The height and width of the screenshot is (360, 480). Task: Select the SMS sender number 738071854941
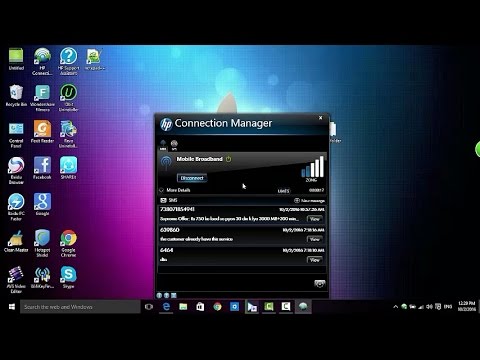pos(177,209)
